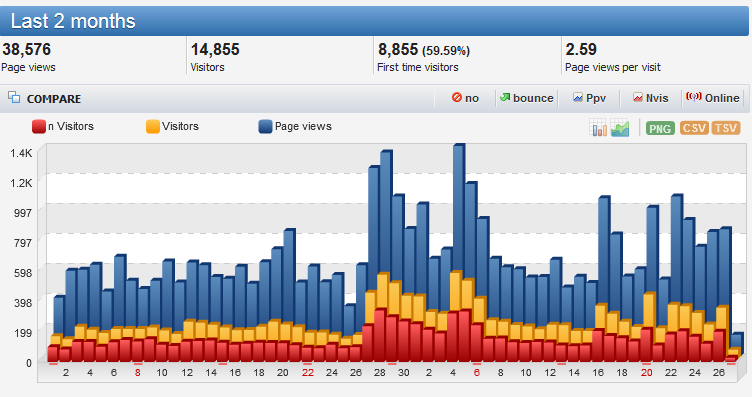Click the 598 y-axis label
Image resolution: width=752 pixels, height=397 pixels.
[x=24, y=273]
